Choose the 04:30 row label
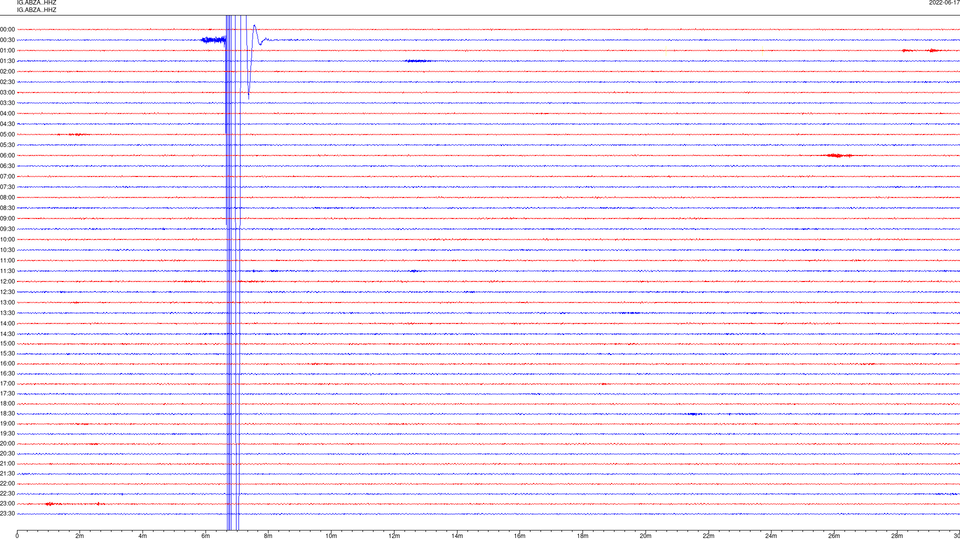The image size is (960, 540). [x=7, y=124]
